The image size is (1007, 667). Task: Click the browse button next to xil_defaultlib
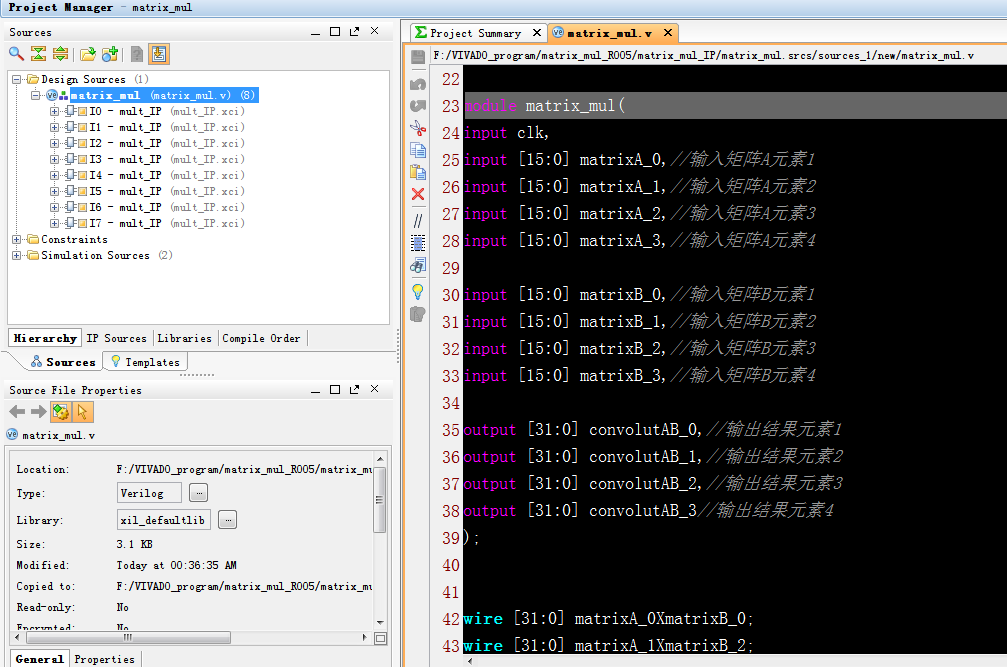(x=227, y=520)
